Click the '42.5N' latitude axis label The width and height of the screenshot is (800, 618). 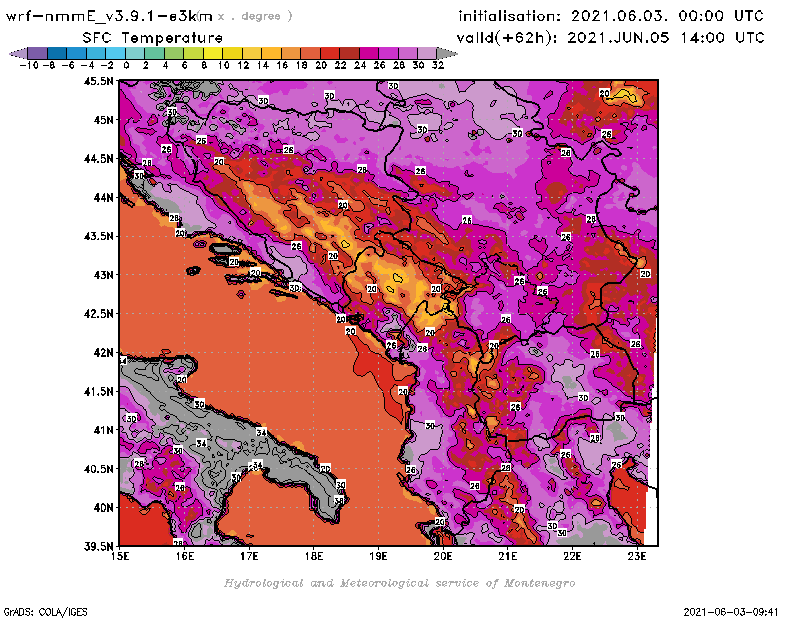pyautogui.click(x=98, y=313)
